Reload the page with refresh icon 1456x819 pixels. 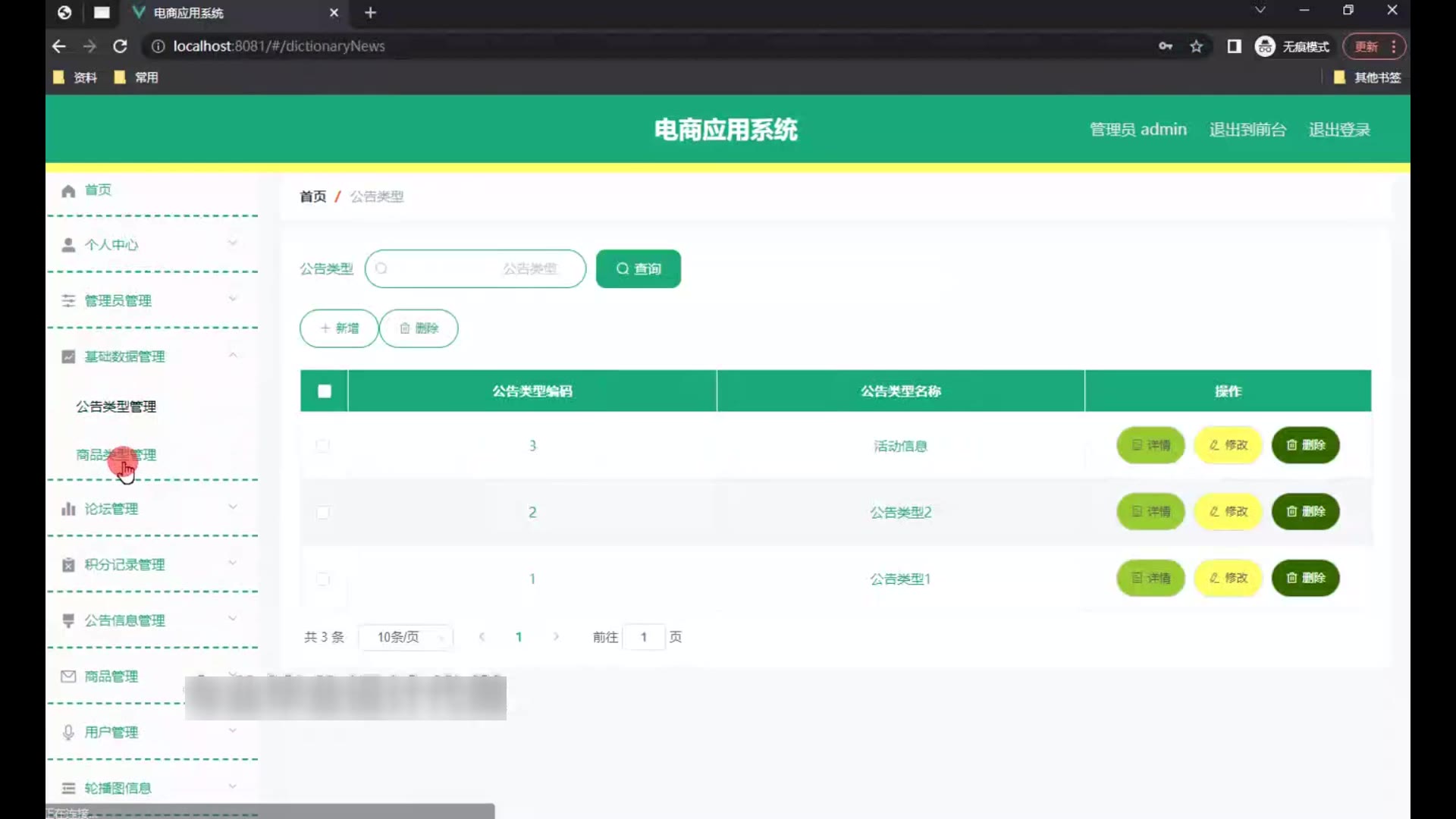pyautogui.click(x=120, y=46)
